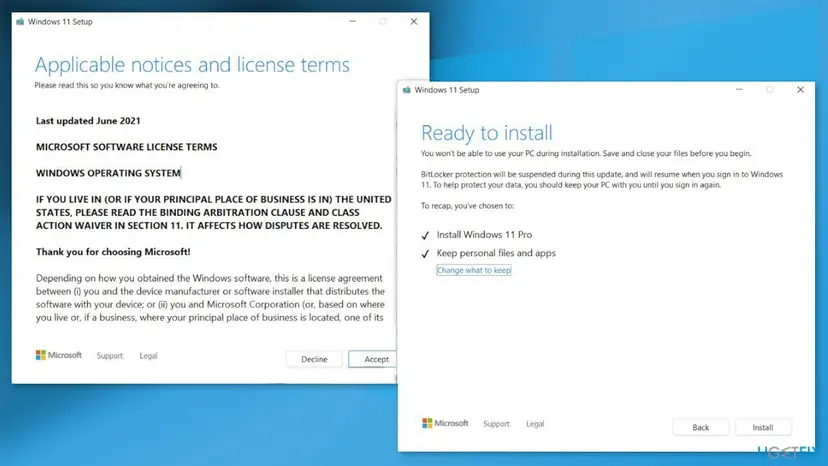Click Microsoft logo in license terms window
This screenshot has width=828, height=466.
pyautogui.click(x=59, y=355)
